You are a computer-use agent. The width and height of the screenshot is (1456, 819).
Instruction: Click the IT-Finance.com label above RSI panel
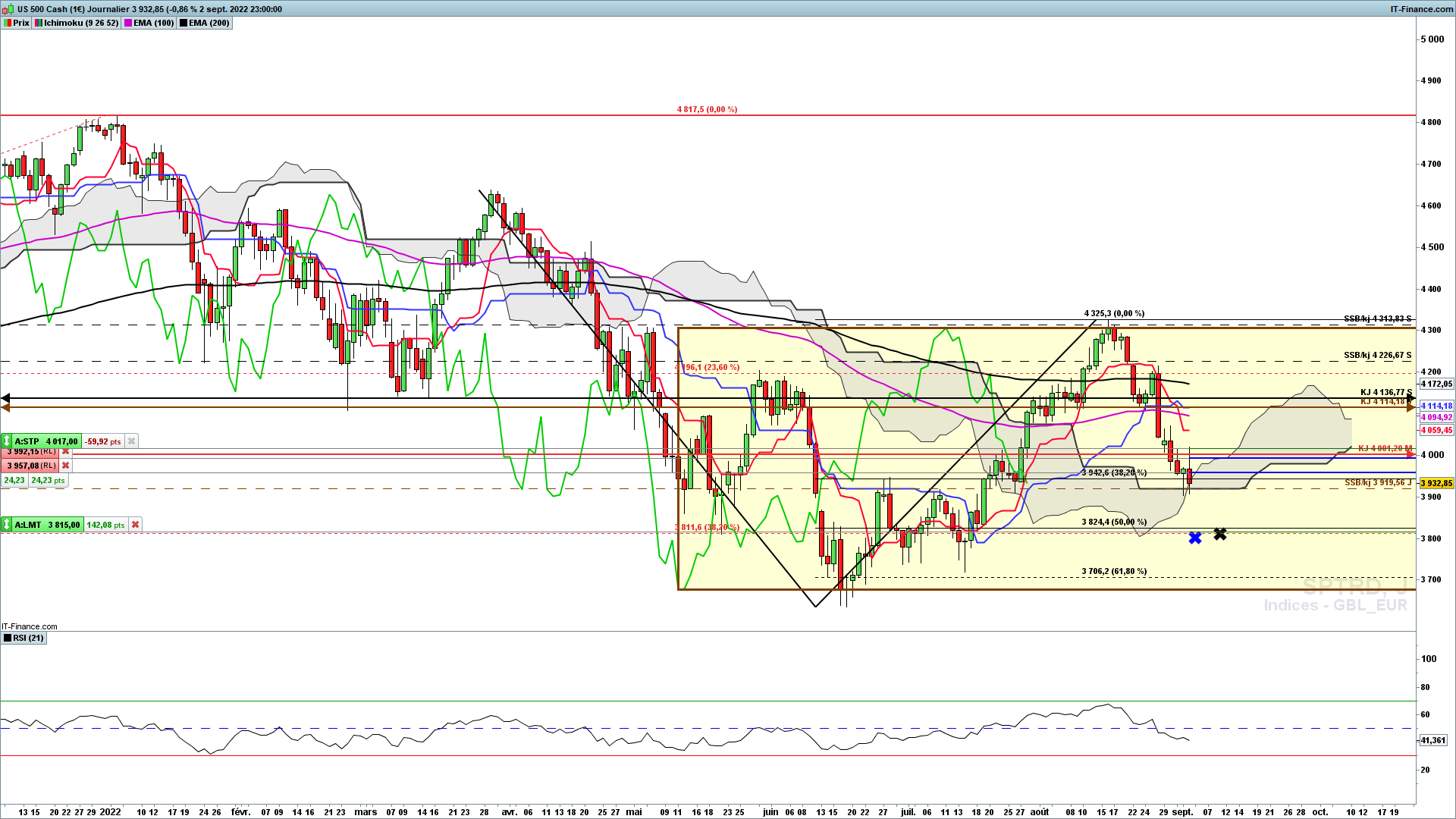30,626
